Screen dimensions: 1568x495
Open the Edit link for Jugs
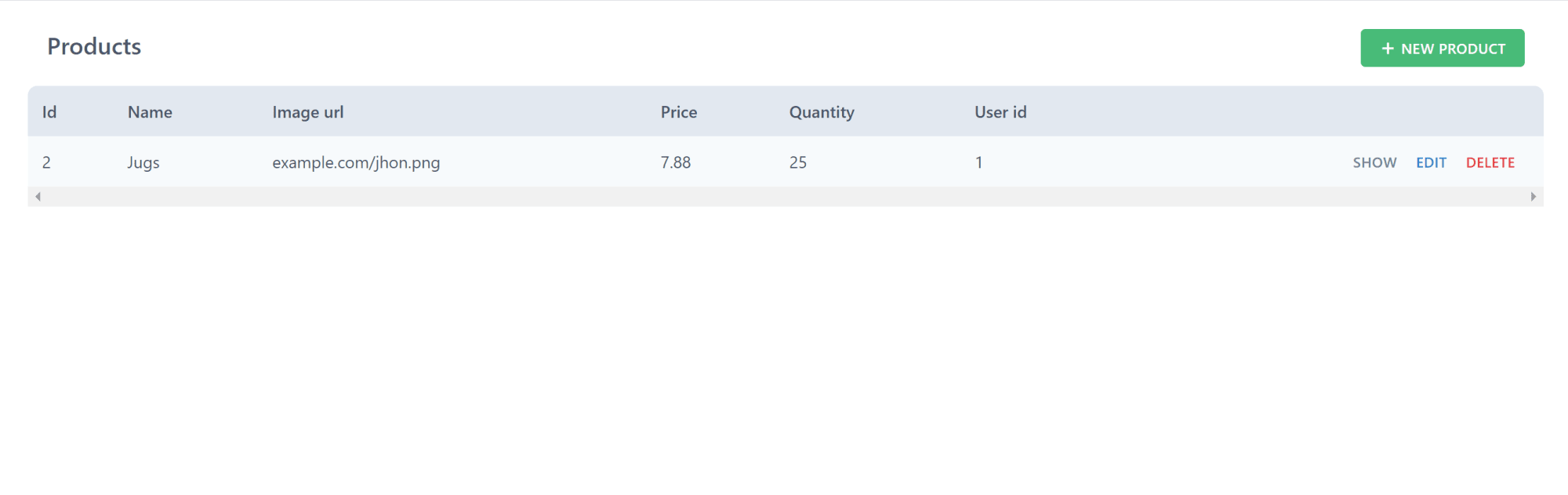pos(1431,162)
